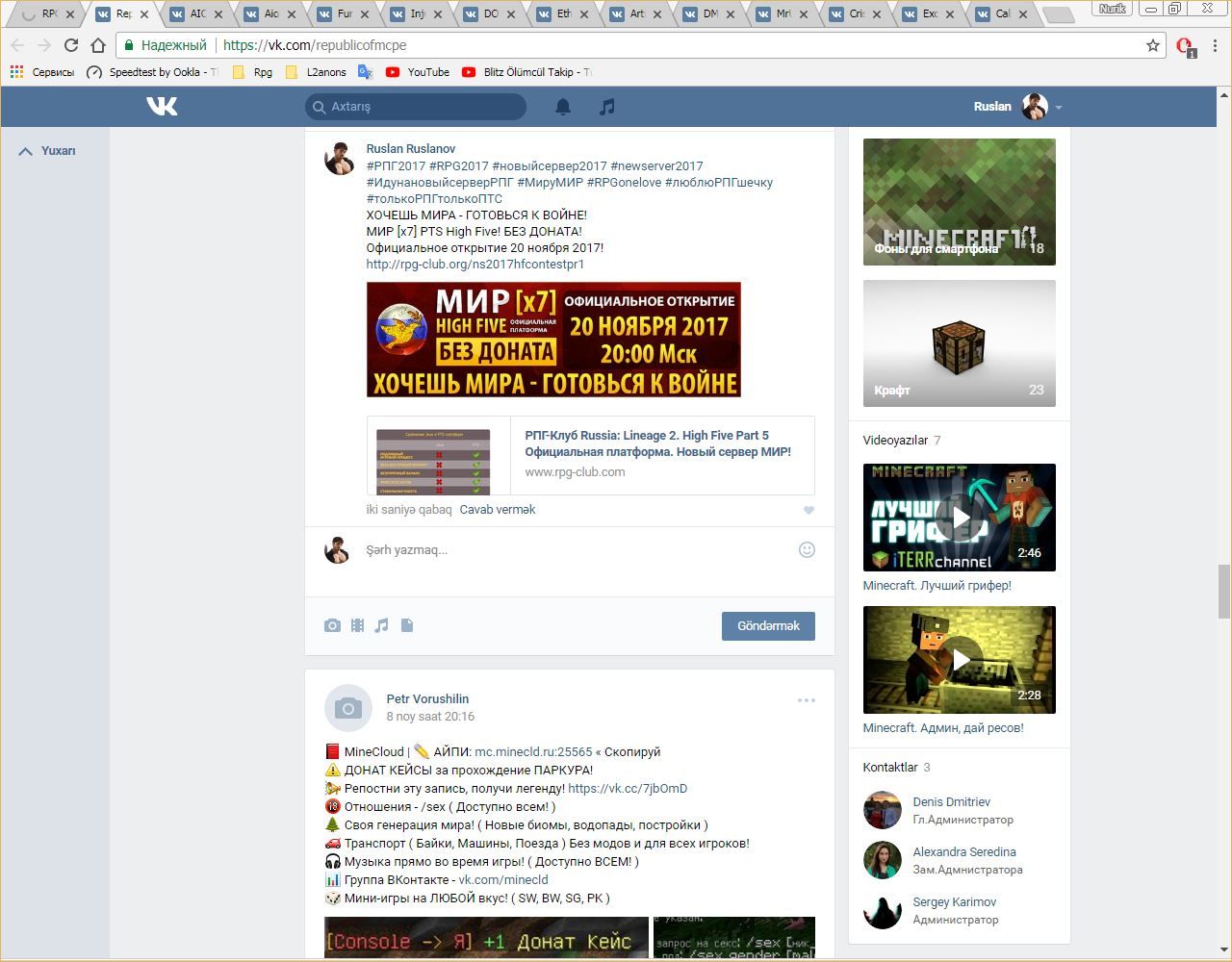Click the #newserver2017 hashtag
The height and width of the screenshot is (962, 1232).
[x=656, y=166]
